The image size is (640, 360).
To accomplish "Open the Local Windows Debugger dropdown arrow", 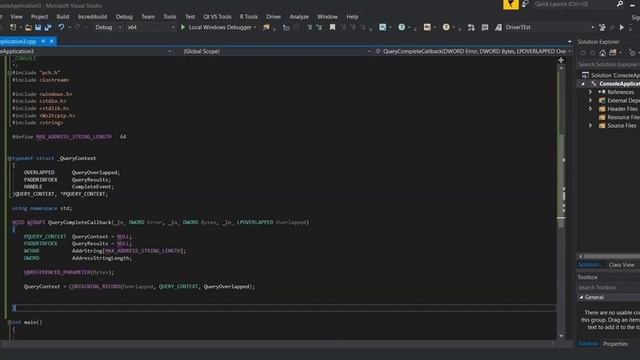I will tap(255, 27).
